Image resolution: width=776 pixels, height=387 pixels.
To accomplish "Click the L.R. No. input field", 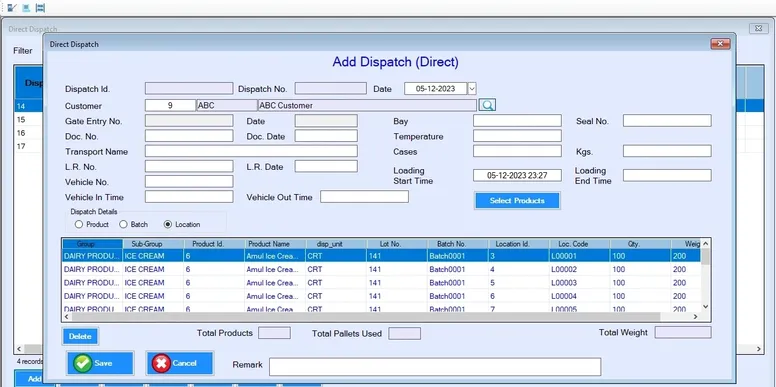I will [189, 166].
